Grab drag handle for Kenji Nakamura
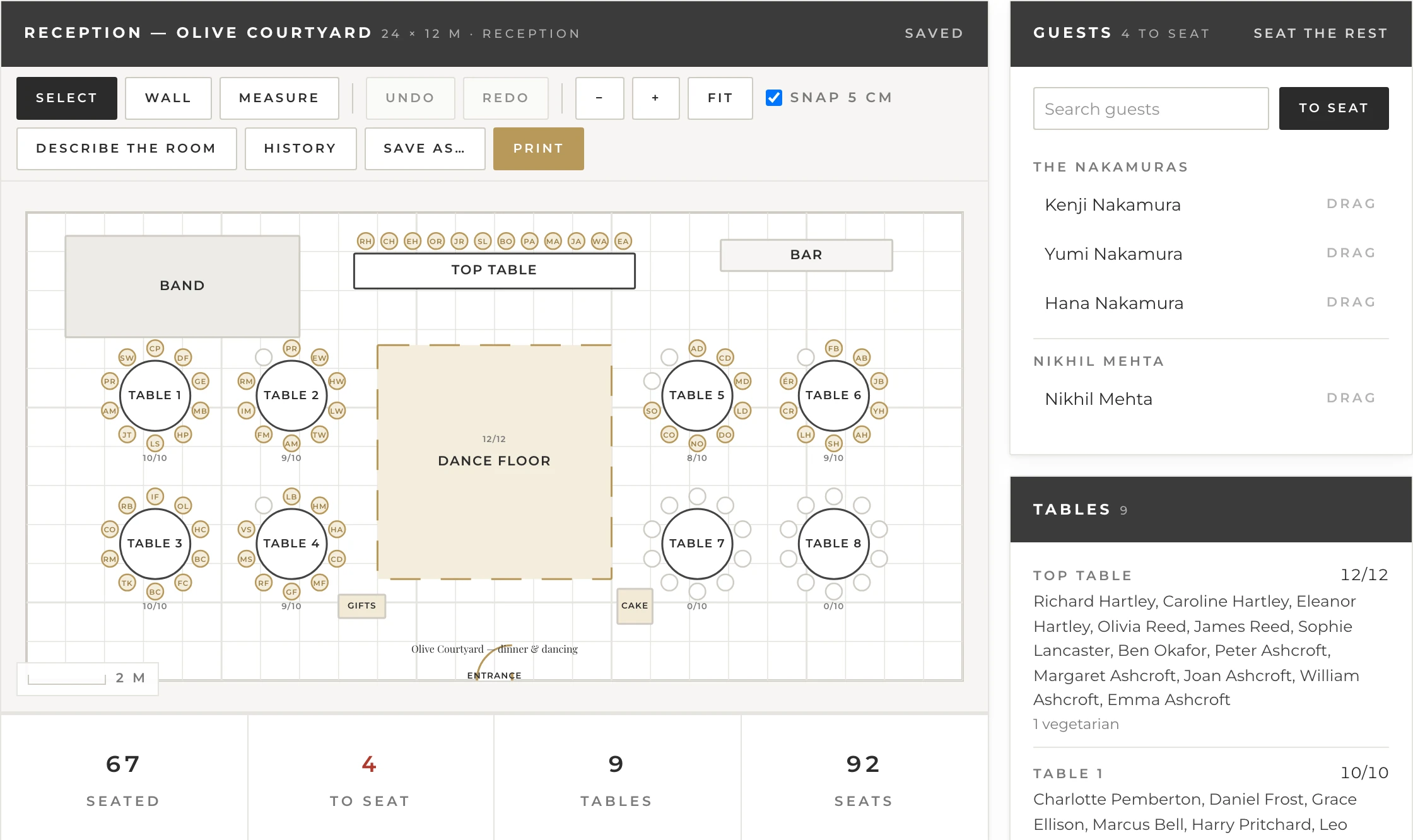The image size is (1413, 840). (1351, 204)
